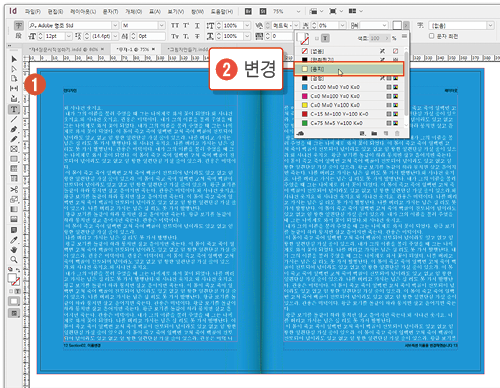Viewport: 500px width, 388px height.
Task: Open the character style [없음] dropdown
Action: point(490,25)
